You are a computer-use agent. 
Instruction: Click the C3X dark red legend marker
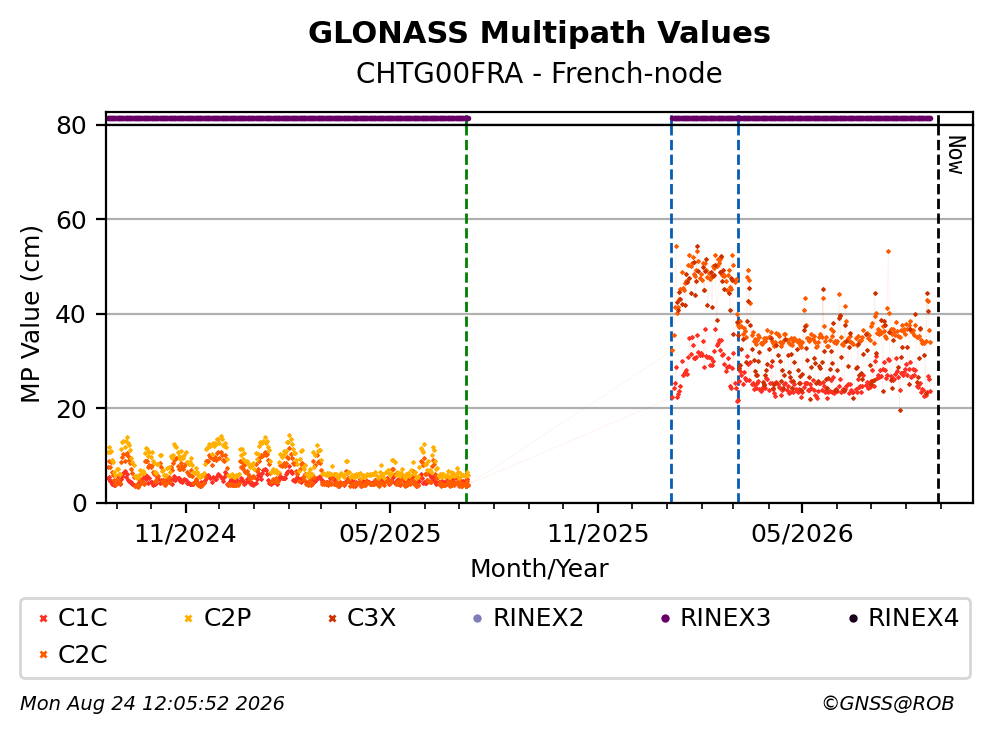(332, 618)
